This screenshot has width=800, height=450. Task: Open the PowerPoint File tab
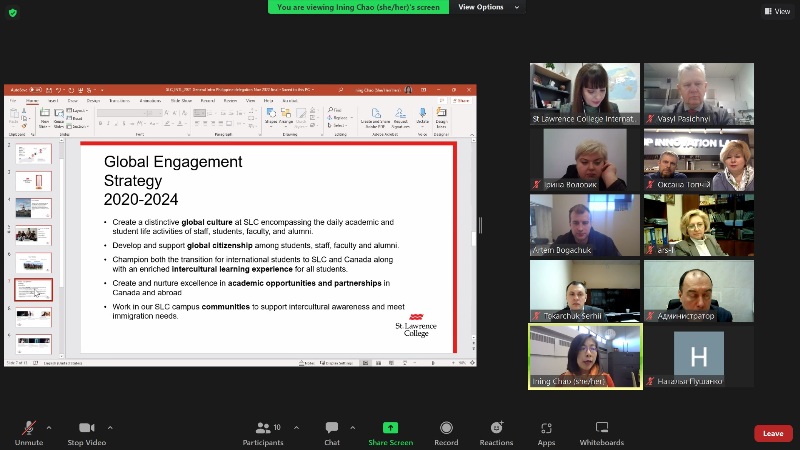click(13, 101)
